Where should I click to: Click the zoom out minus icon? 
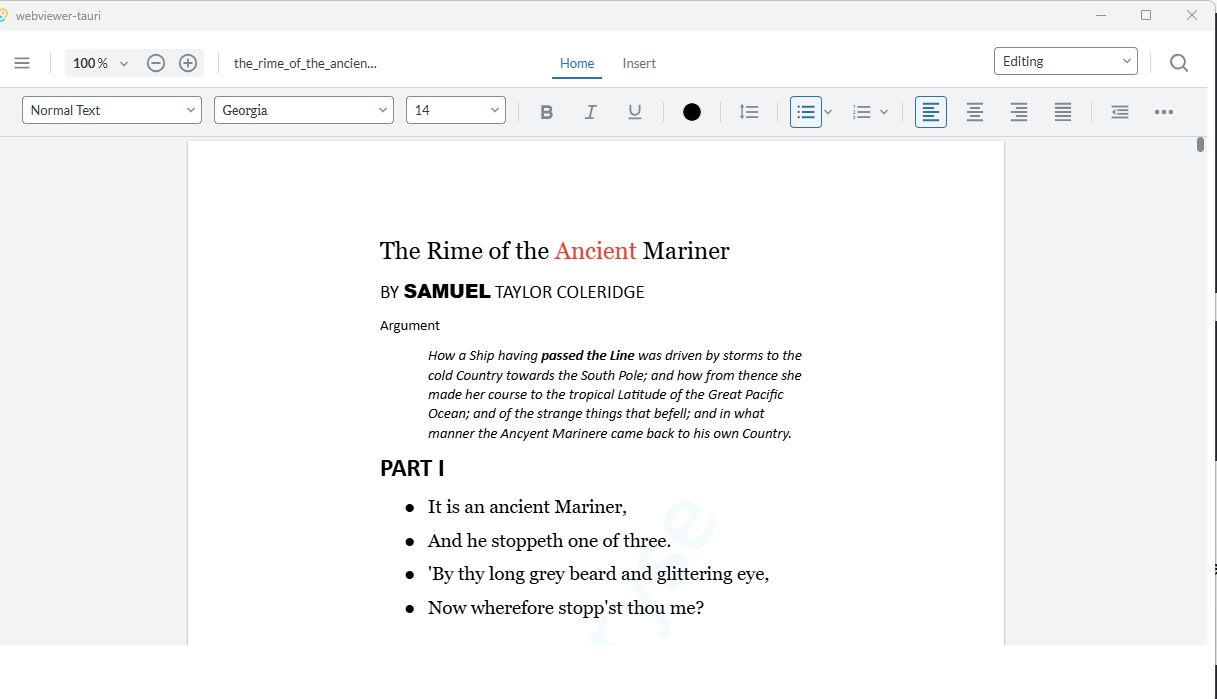(x=156, y=63)
